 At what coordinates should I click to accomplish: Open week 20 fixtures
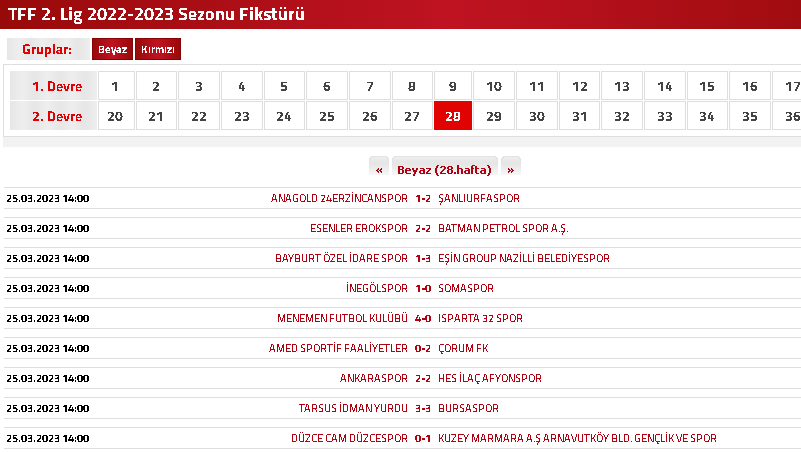click(116, 116)
